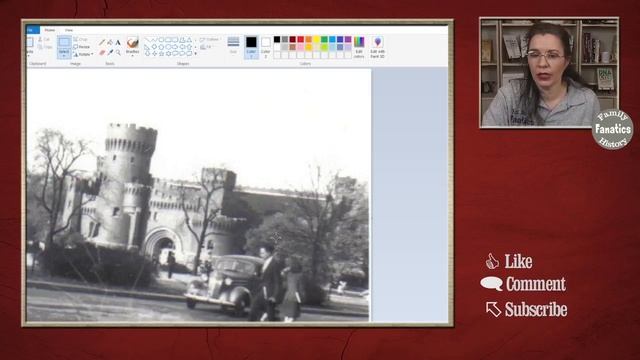Image resolution: width=640 pixels, height=360 pixels.
Task: Choose the Rounded rectangle shape
Action: [x=175, y=40]
